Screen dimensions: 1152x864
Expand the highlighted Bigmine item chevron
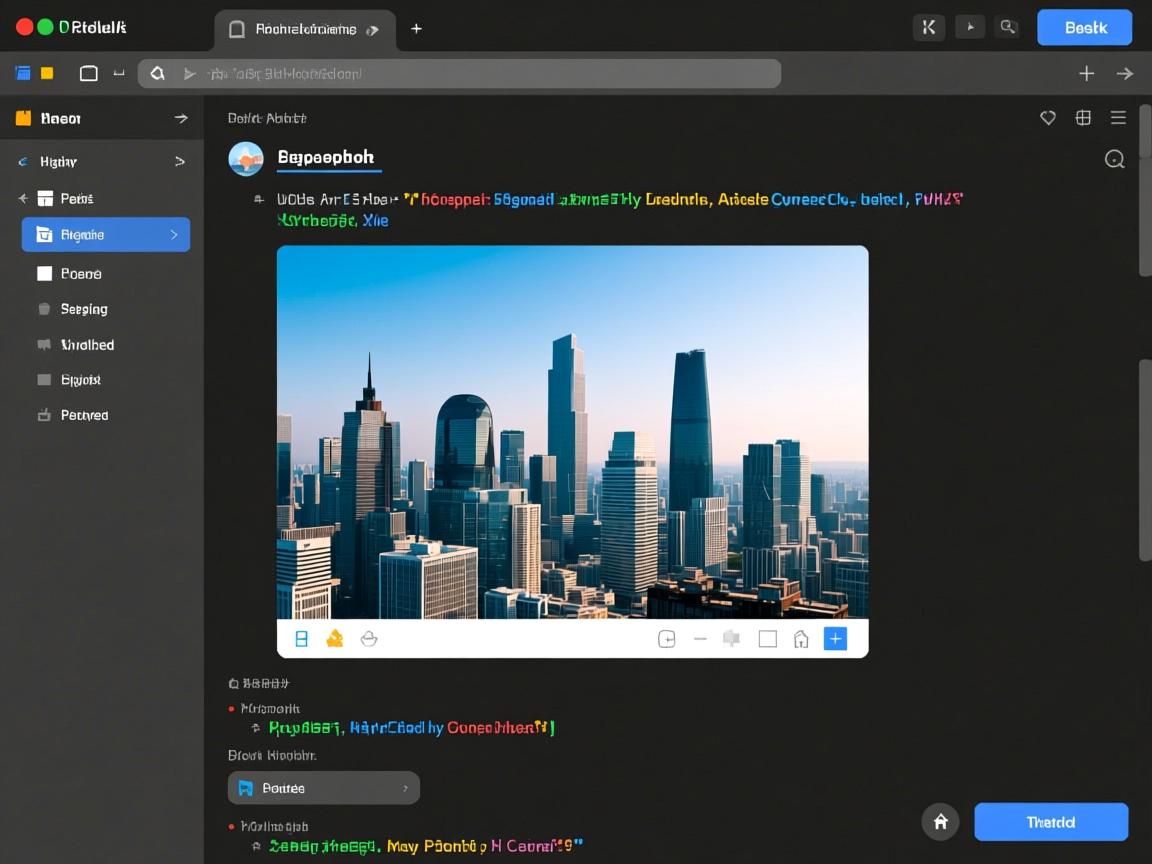coord(174,235)
